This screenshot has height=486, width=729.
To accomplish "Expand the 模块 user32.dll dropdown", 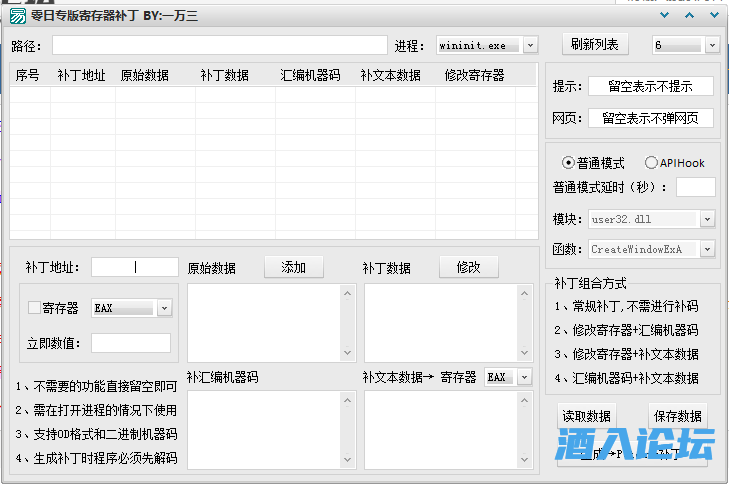I will [x=707, y=219].
